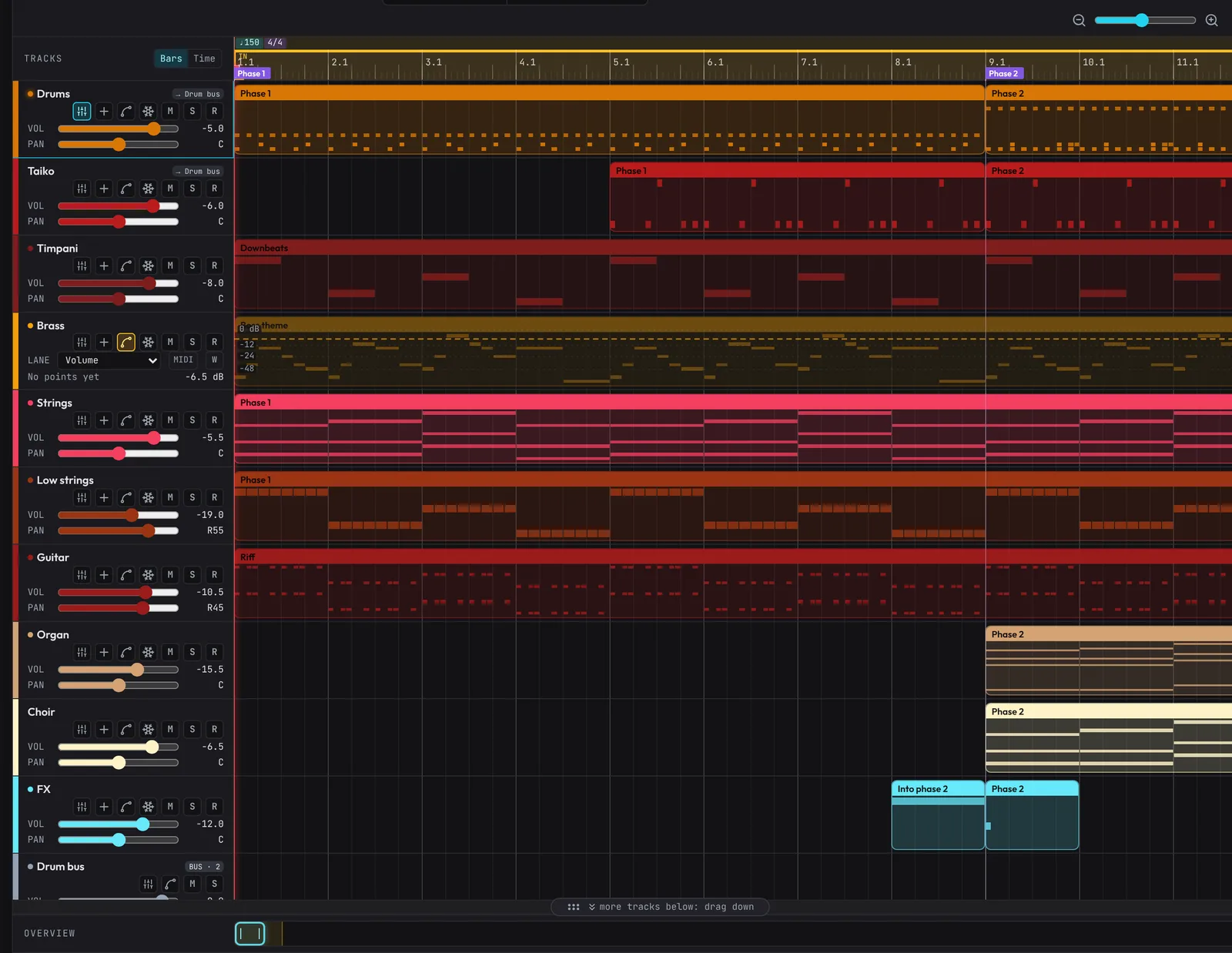The image size is (1232, 953).
Task: Click the Timpani Downbeats clip header
Action: 733,248
